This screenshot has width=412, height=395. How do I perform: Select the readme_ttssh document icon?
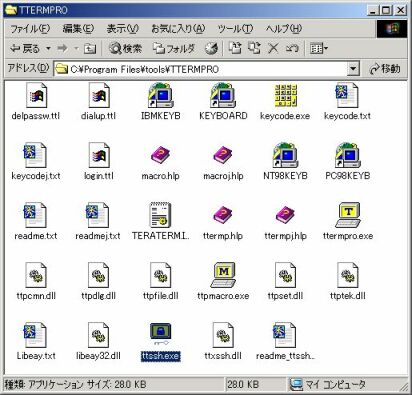click(285, 335)
